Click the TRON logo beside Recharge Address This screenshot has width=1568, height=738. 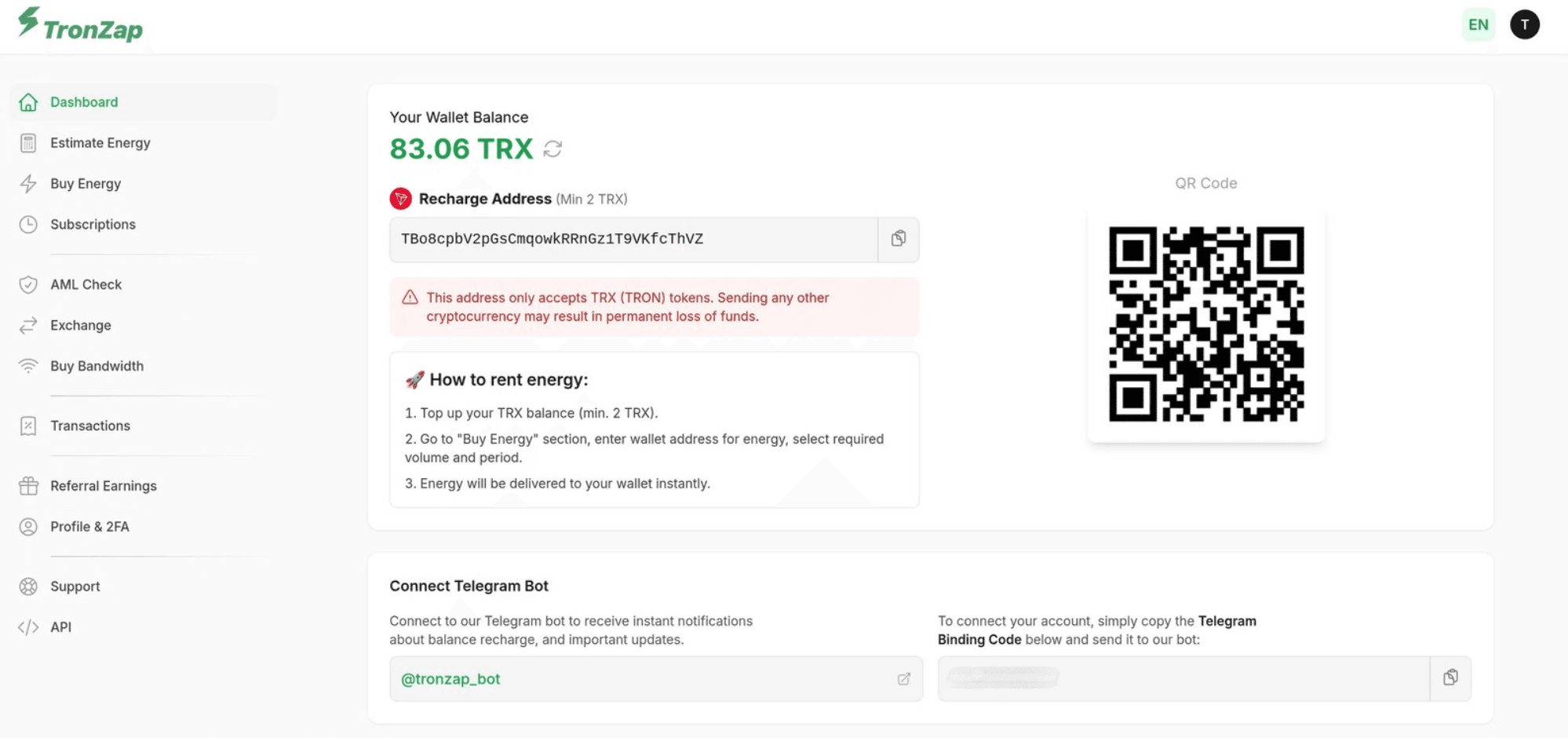pos(402,199)
